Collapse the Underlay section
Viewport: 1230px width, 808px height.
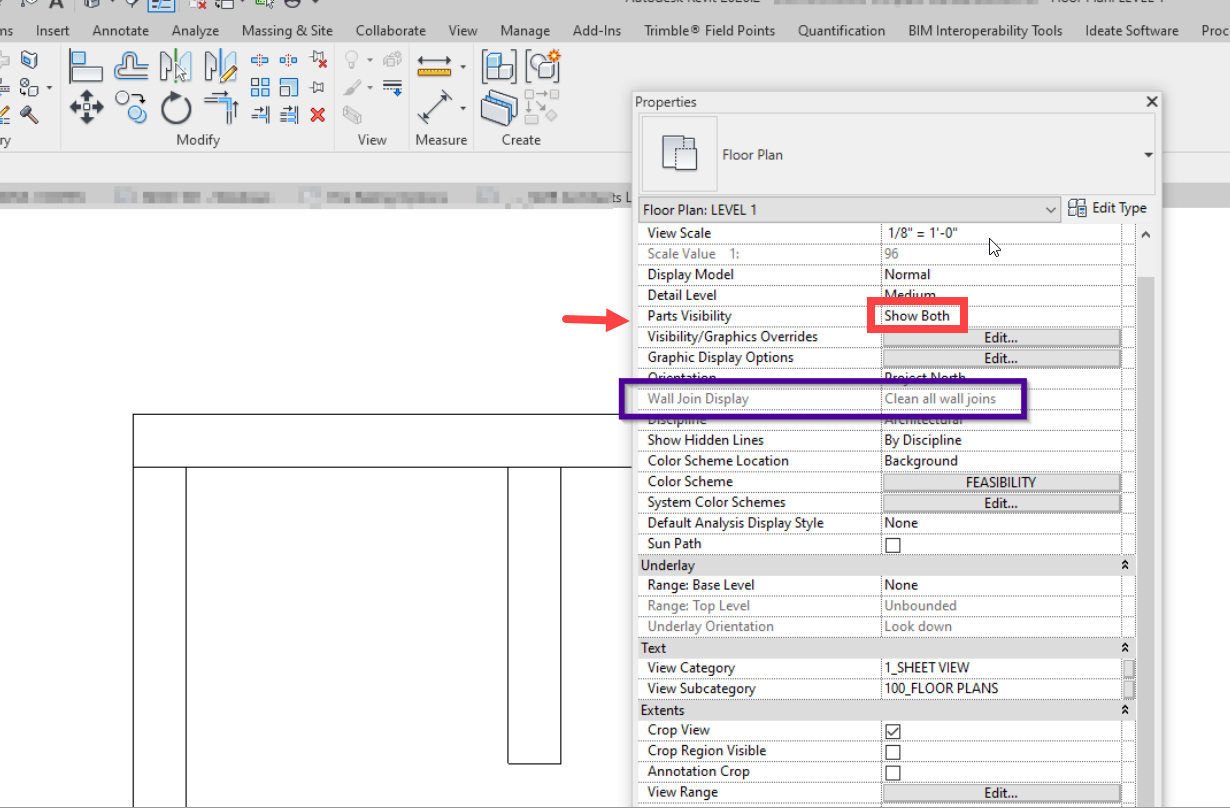[1125, 565]
